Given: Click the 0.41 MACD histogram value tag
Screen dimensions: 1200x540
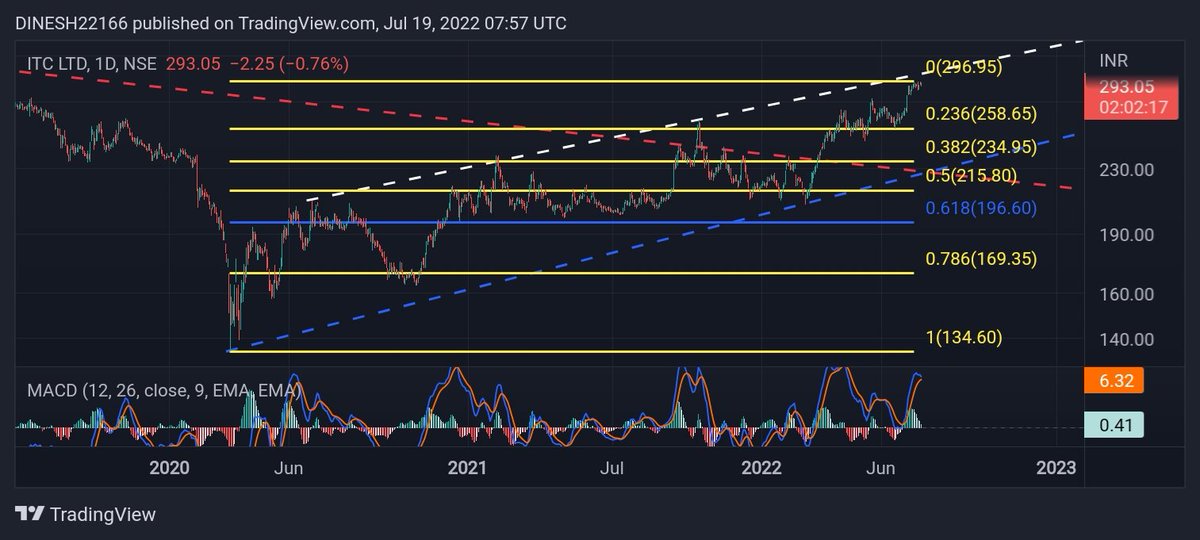Looking at the screenshot, I should point(1115,427).
